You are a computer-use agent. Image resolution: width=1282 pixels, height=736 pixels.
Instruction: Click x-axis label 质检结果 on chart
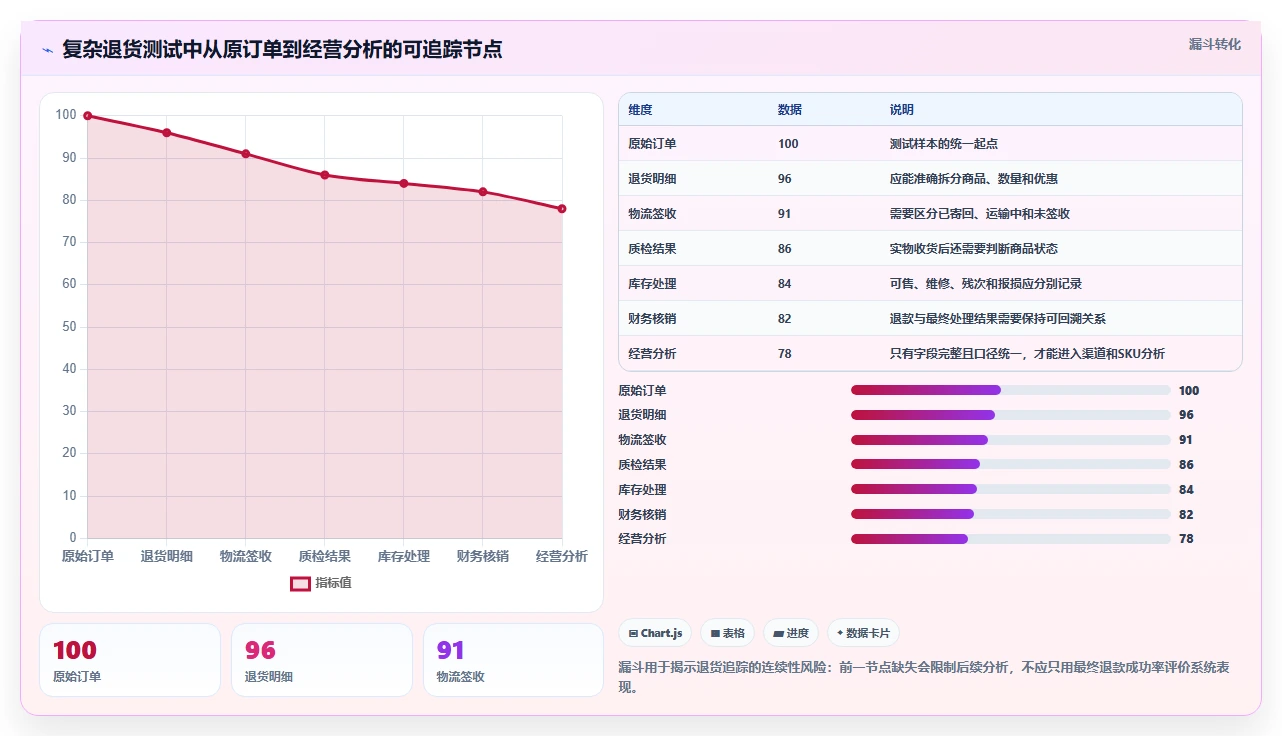325,556
